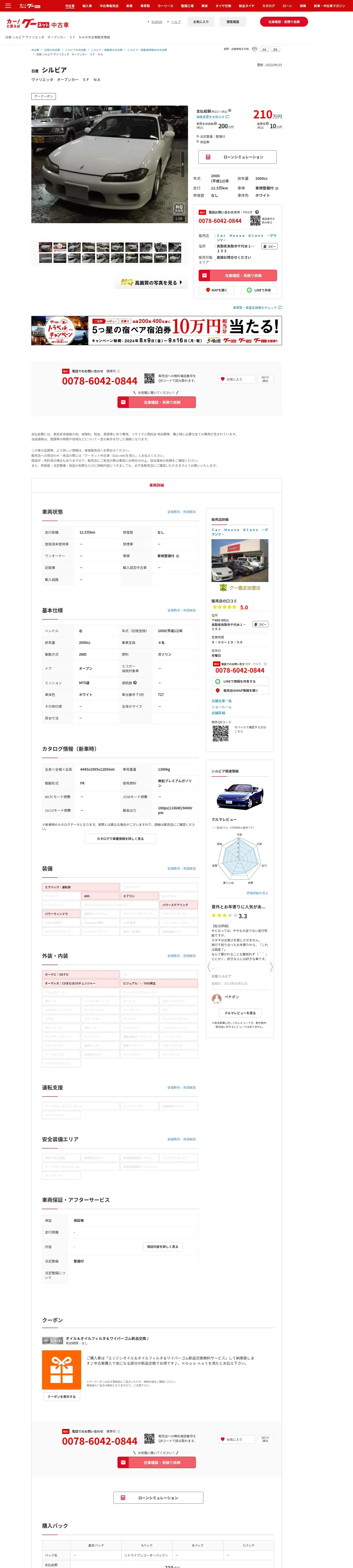
Task: Click the orange gift coupon icon
Action: (61, 1370)
